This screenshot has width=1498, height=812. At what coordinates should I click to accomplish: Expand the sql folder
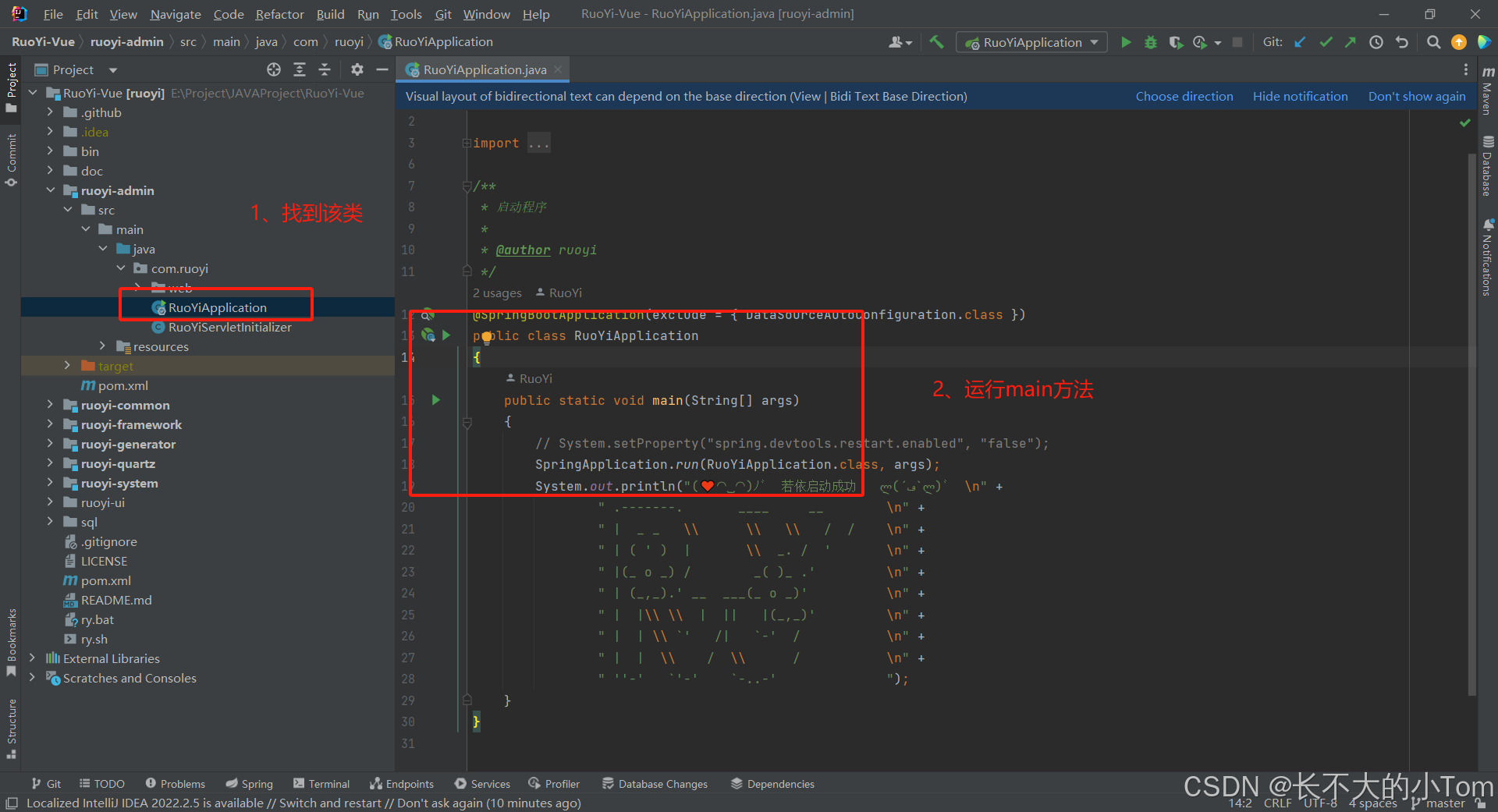[x=51, y=522]
